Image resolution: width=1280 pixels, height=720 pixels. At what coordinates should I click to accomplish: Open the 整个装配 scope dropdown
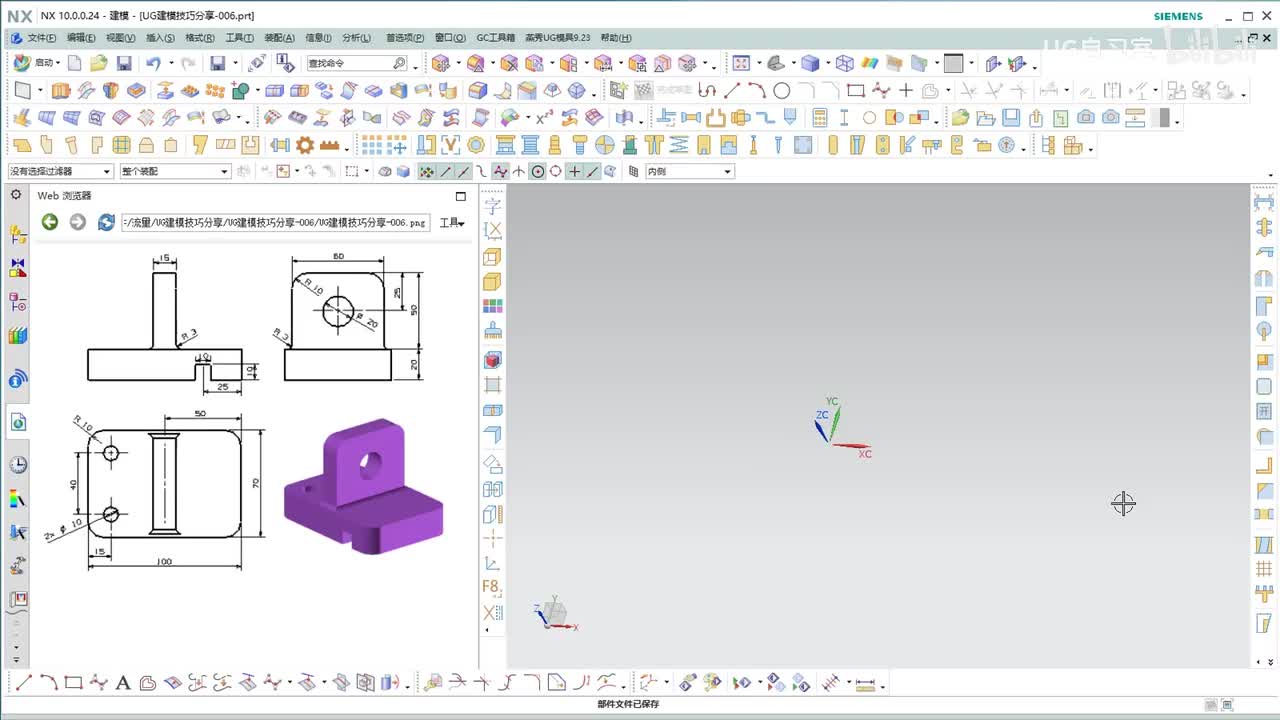pyautogui.click(x=175, y=171)
